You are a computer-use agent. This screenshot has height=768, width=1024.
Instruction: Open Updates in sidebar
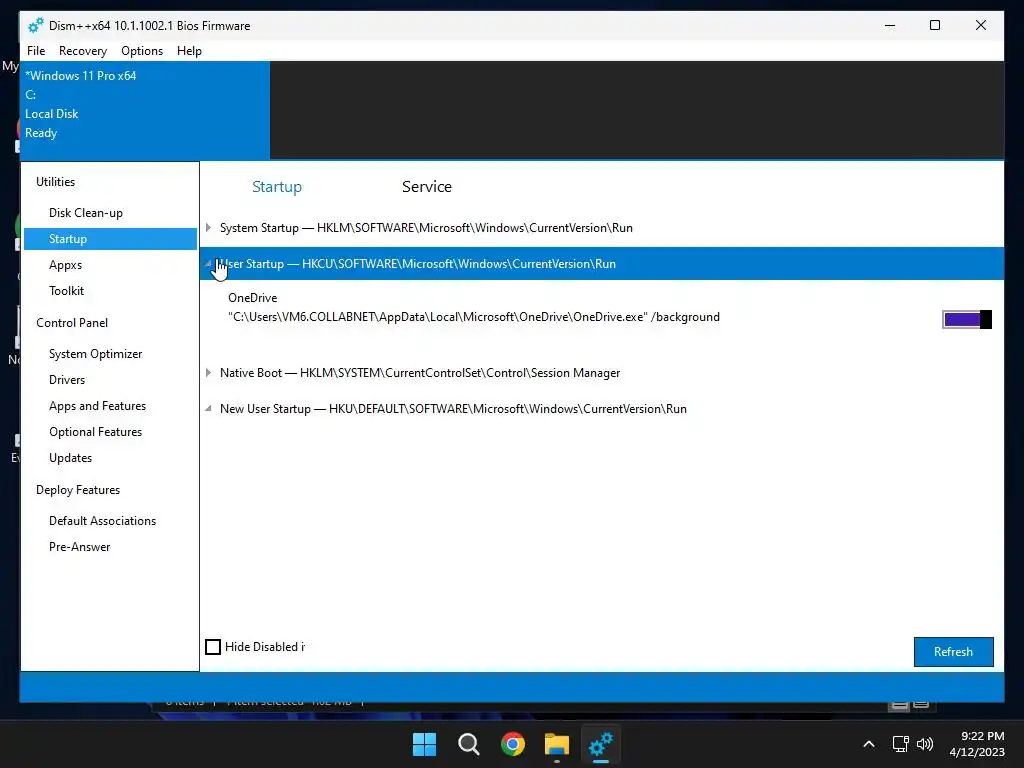(x=71, y=458)
